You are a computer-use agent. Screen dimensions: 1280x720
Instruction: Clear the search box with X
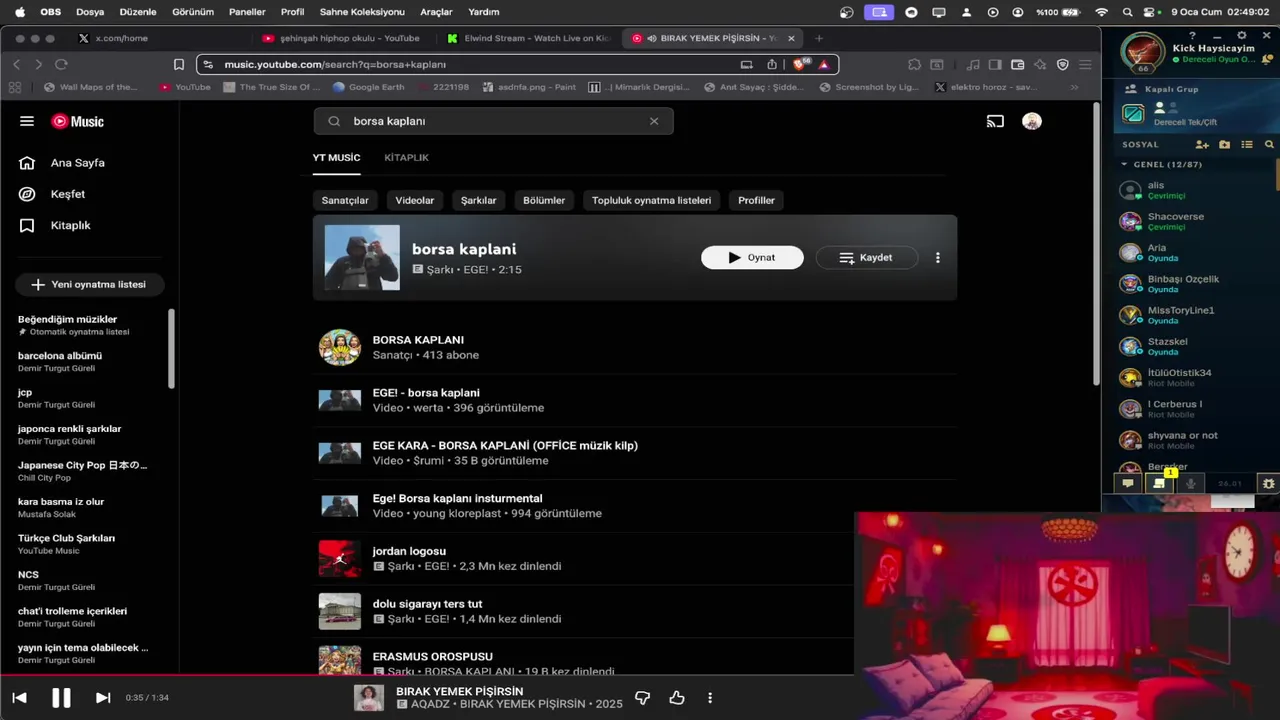[x=654, y=121]
